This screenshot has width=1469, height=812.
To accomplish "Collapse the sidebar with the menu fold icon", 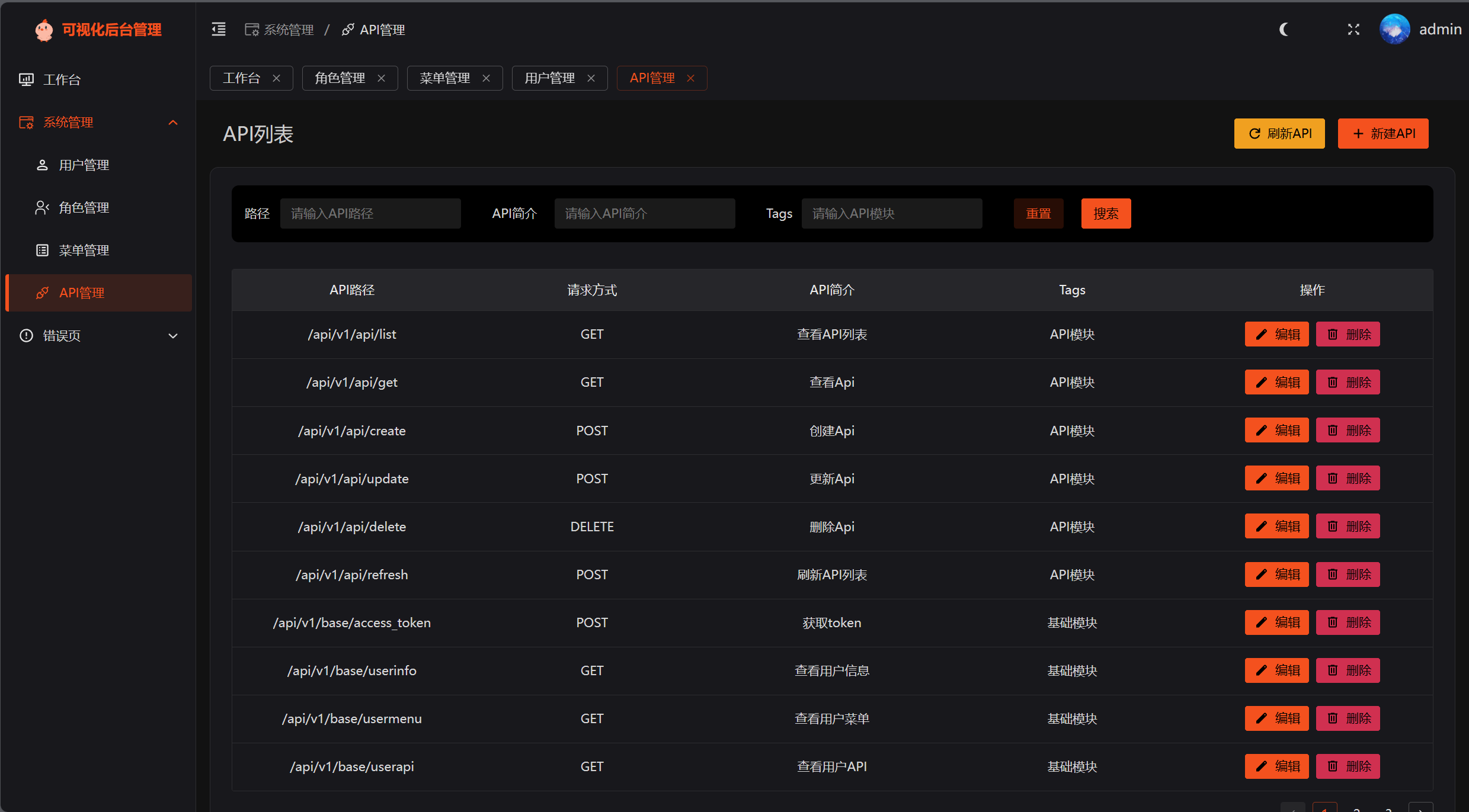I will point(219,29).
